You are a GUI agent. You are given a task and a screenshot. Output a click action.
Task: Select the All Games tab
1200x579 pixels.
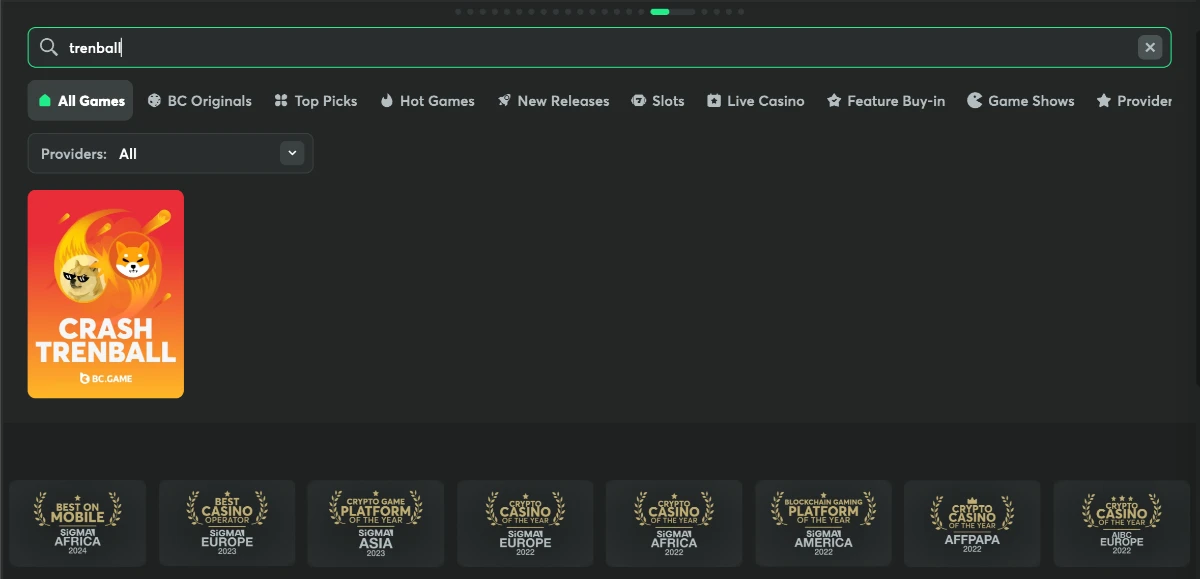[80, 101]
